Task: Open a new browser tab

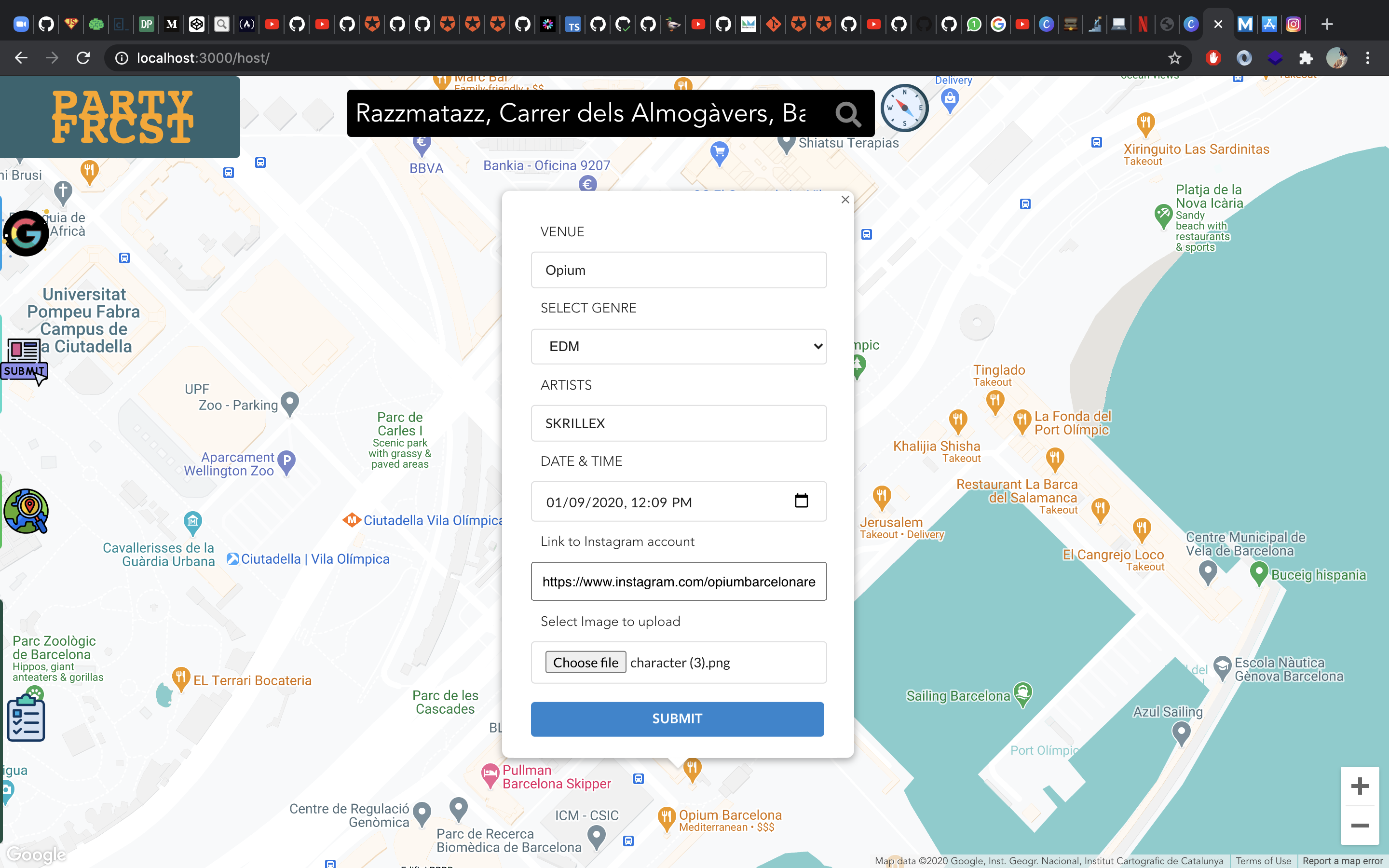Action: [x=1327, y=24]
